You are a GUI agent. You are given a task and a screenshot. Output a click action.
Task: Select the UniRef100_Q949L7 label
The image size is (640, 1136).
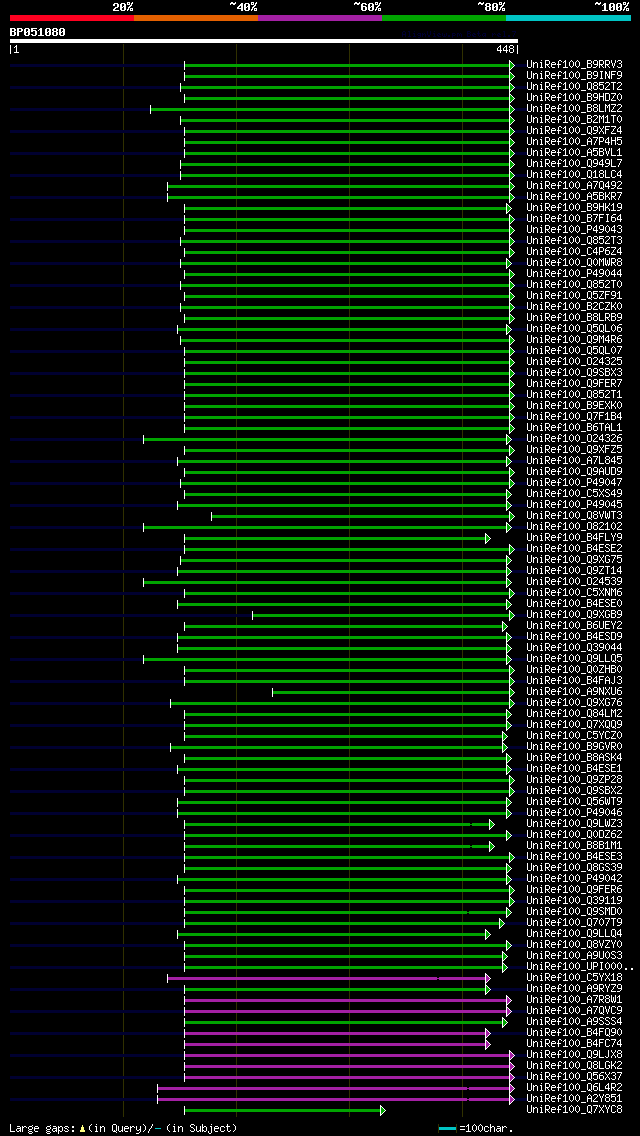pos(574,163)
